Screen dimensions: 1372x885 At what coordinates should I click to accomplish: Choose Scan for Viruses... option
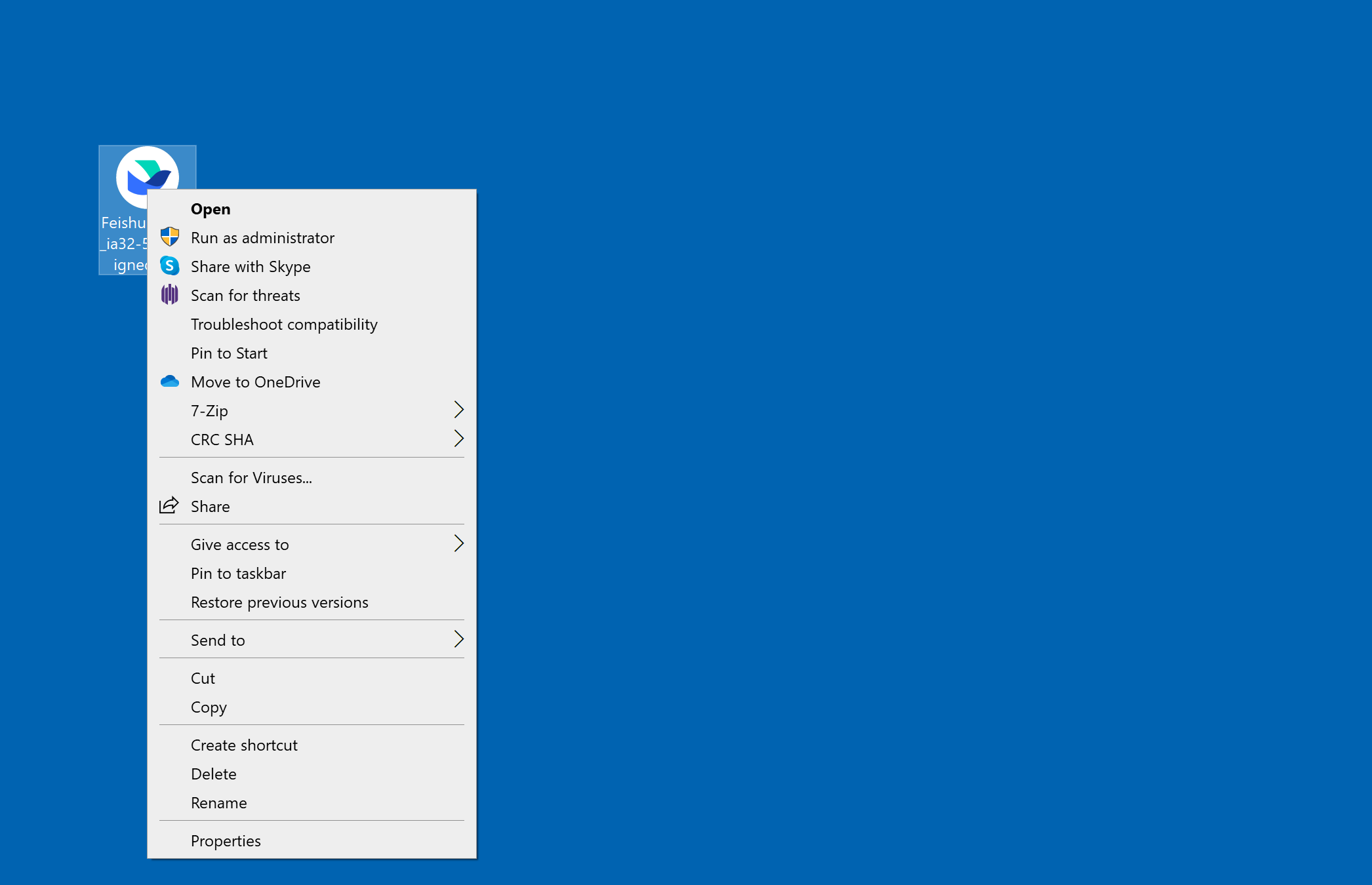pos(251,478)
